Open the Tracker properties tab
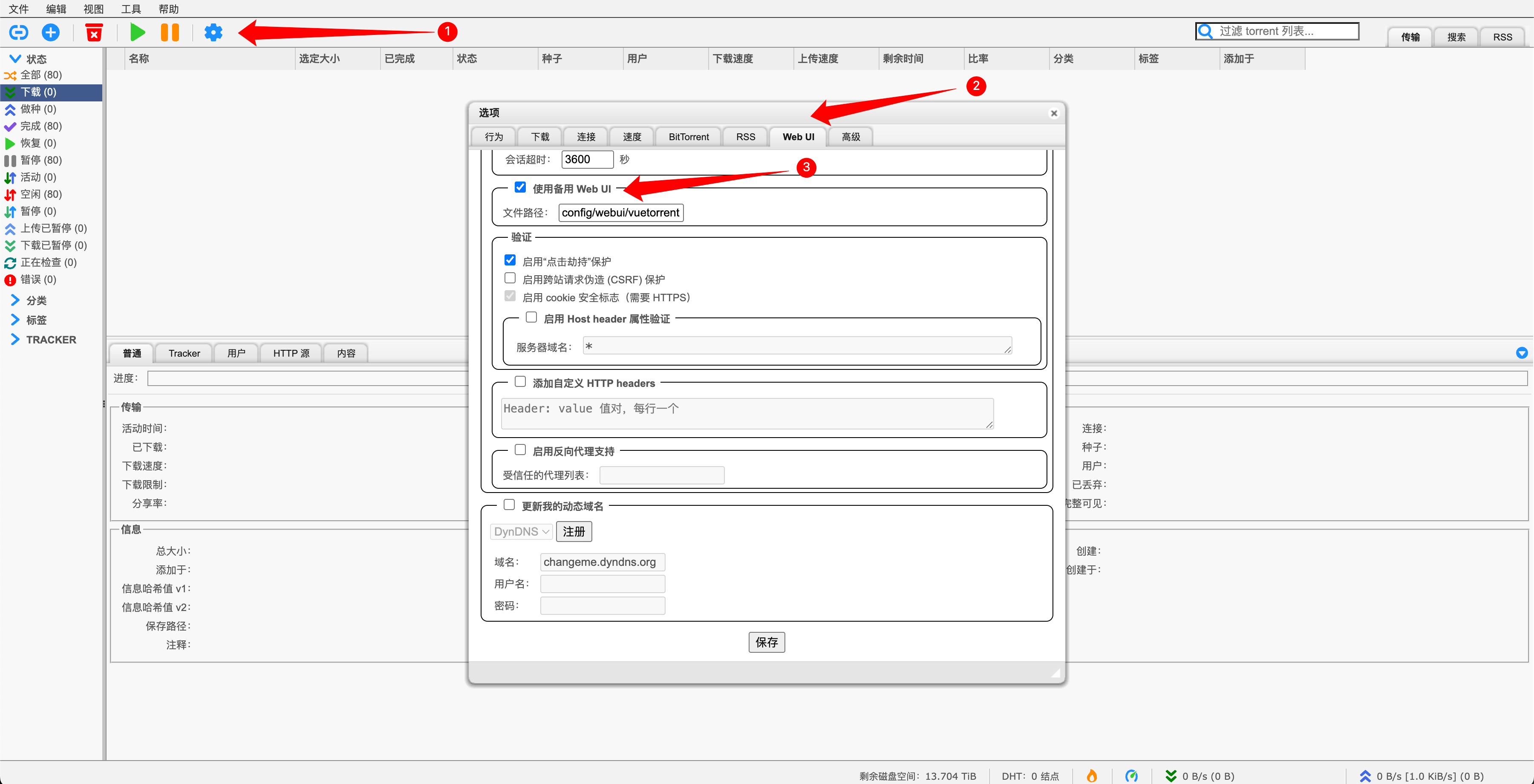 184,354
